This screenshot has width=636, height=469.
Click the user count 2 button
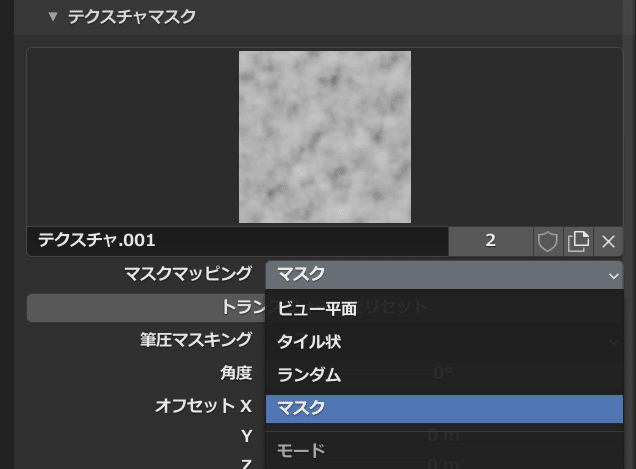tap(490, 241)
